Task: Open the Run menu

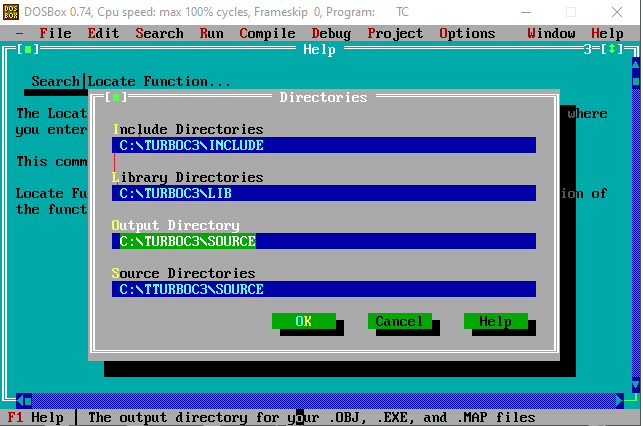Action: coord(212,33)
